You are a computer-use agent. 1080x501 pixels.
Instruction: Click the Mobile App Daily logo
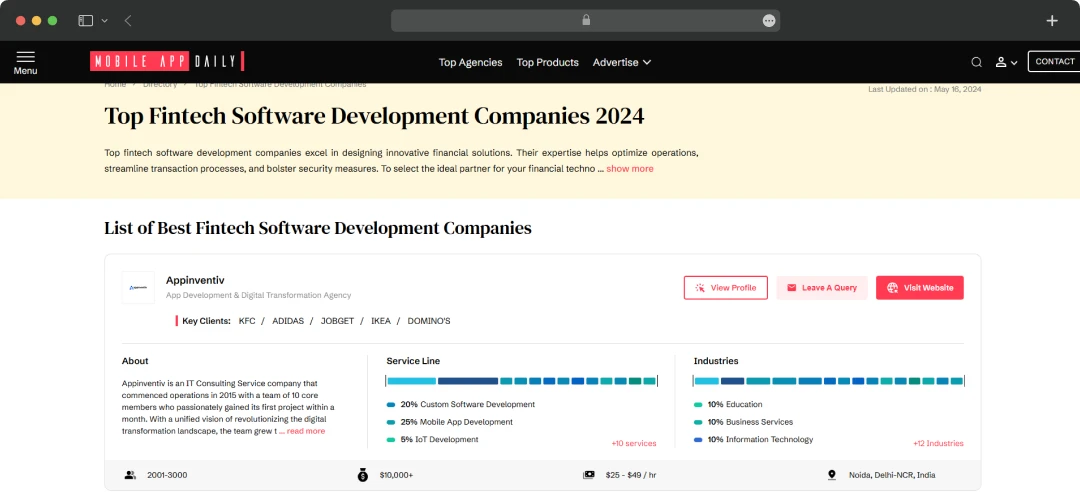(167, 61)
